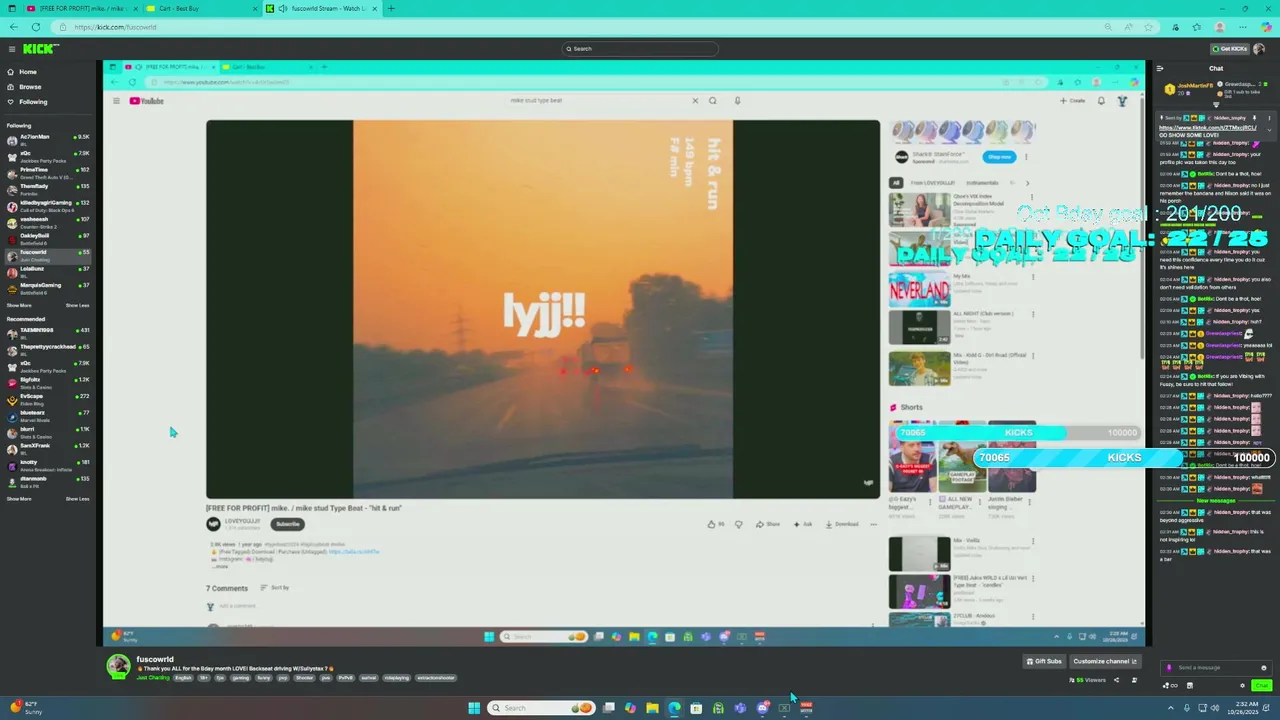Open Browse in Kick sidebar
Screen dimensions: 1280x720
(24, 87)
